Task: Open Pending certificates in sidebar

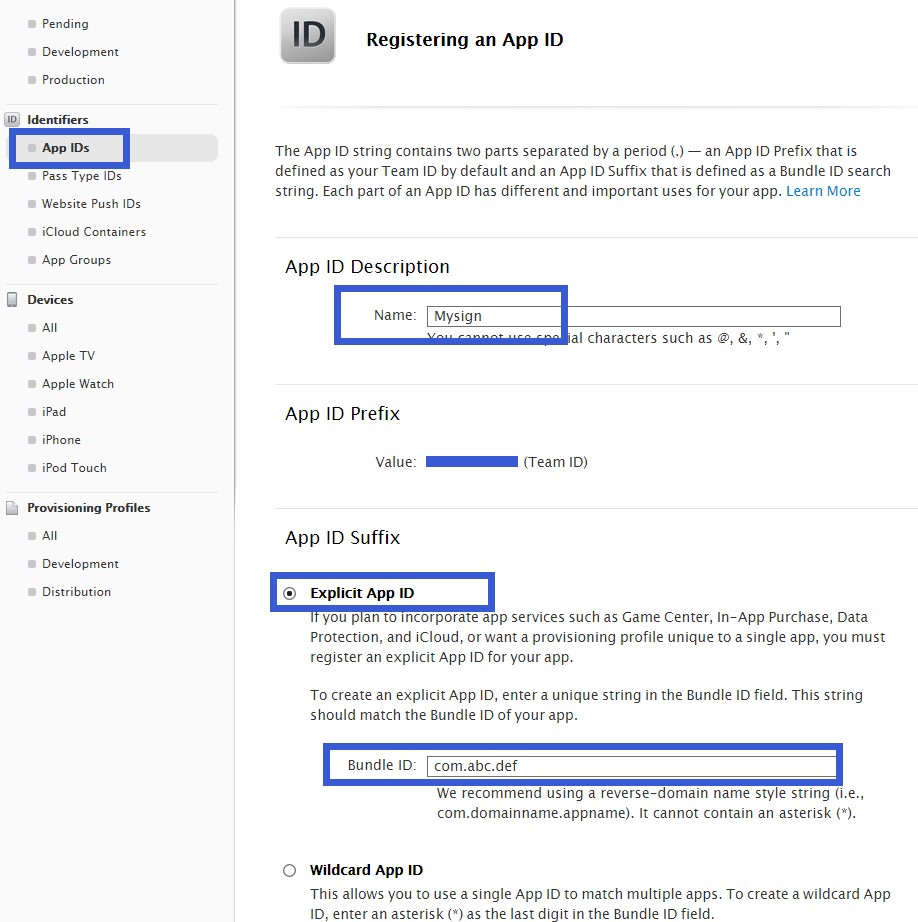Action: [x=65, y=24]
